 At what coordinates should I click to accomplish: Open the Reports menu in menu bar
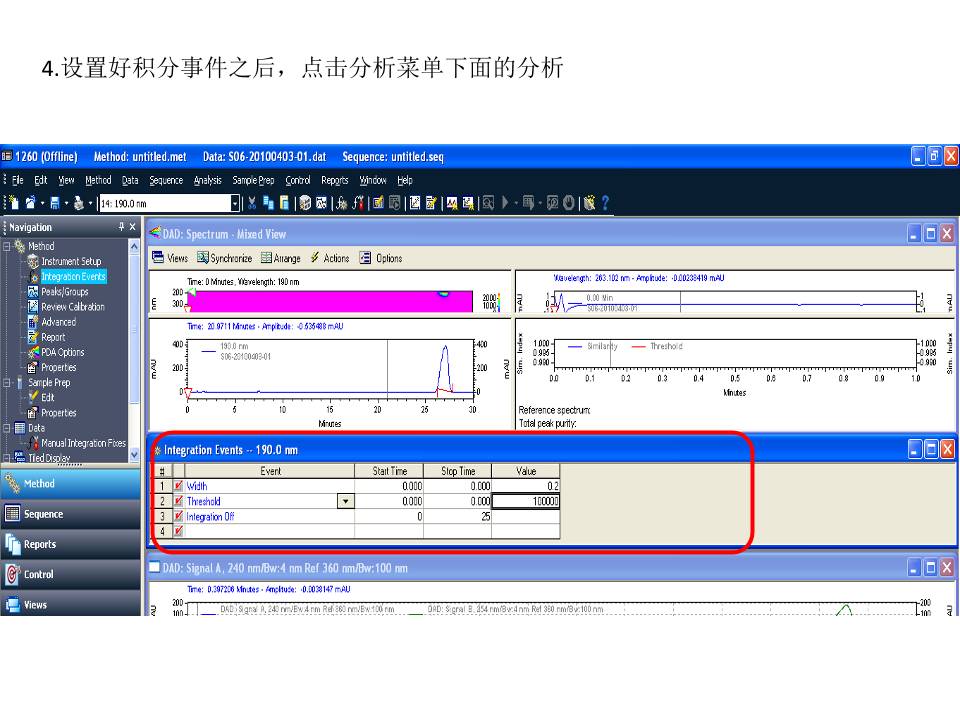click(x=334, y=181)
